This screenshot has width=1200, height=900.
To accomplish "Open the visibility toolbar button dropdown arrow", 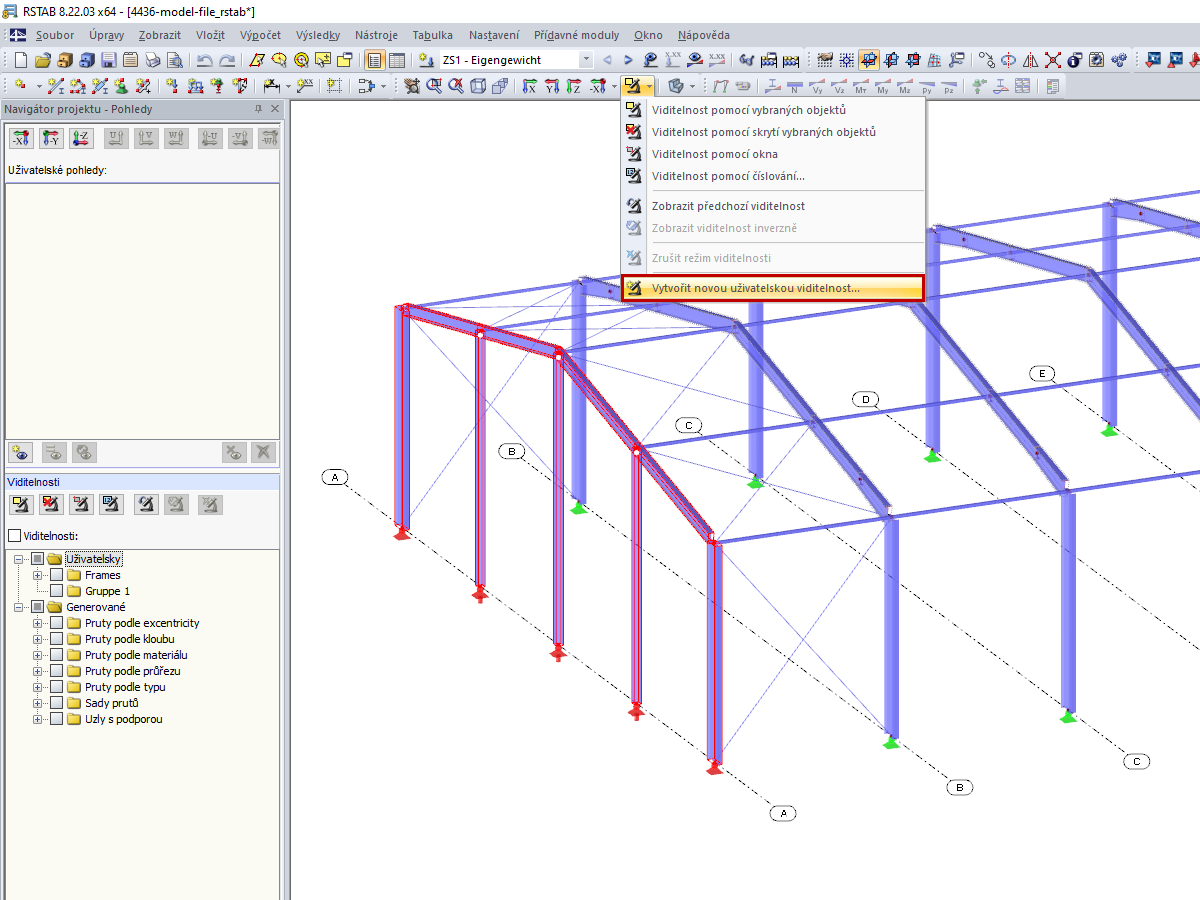I will click(x=649, y=86).
